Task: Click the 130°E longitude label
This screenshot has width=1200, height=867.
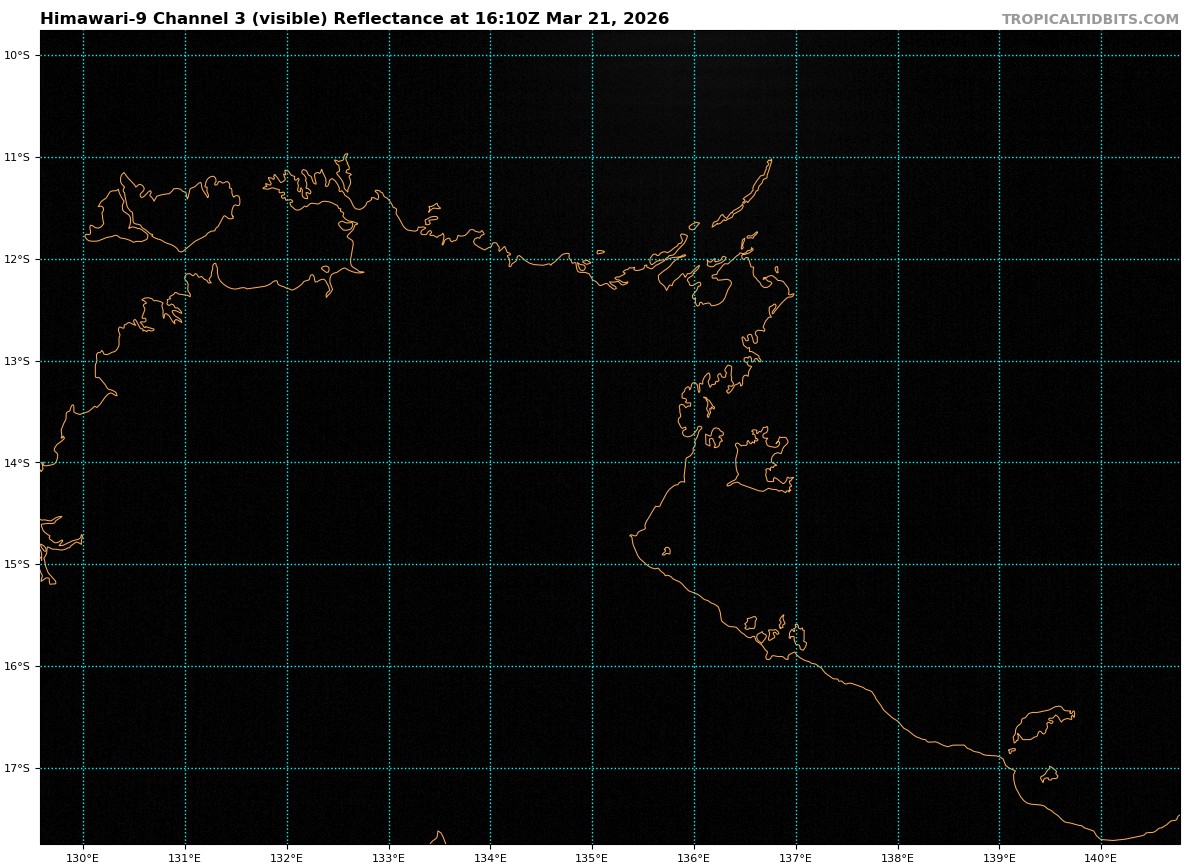Action: coord(83,858)
